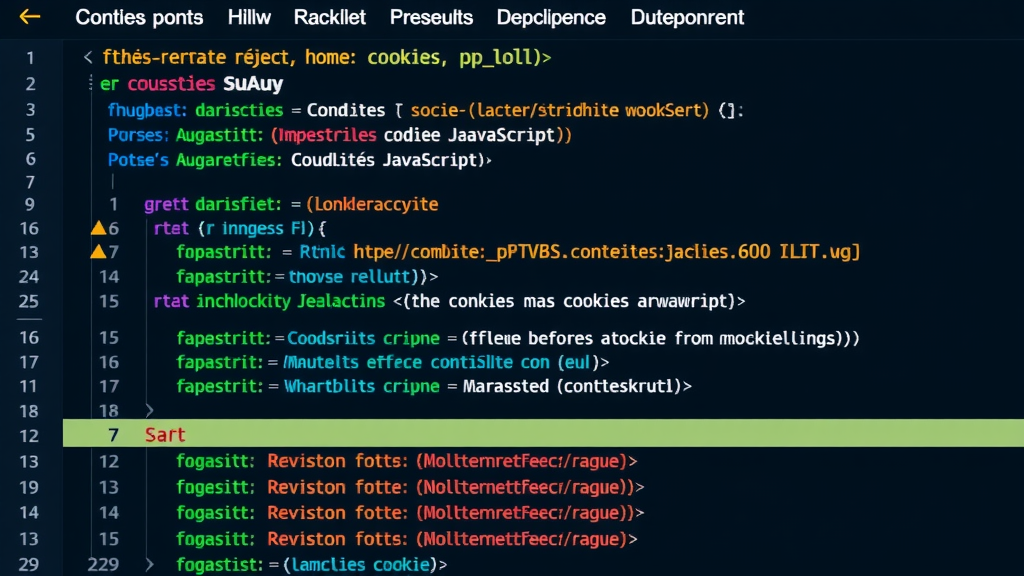The width and height of the screenshot is (1024, 576).
Task: Click the warning triangle beside line 7
Action: tap(99, 252)
